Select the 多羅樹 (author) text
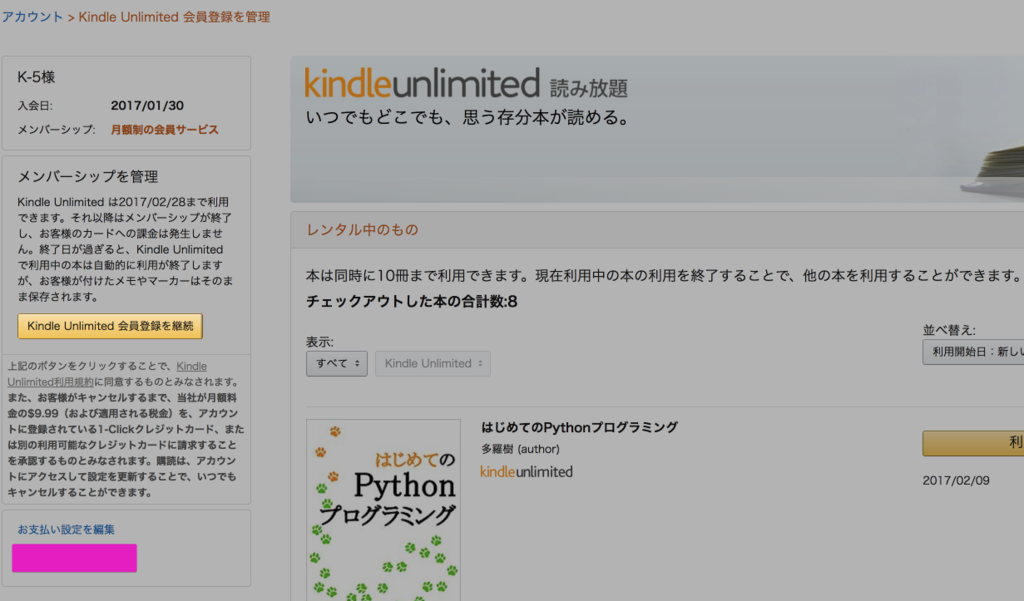The image size is (1024, 601). coord(520,449)
